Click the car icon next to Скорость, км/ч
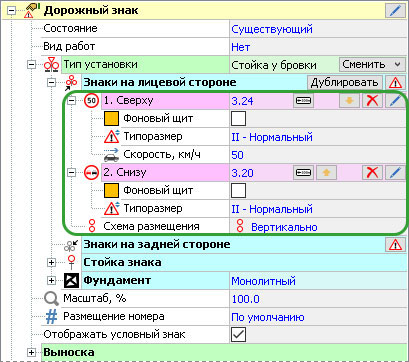This screenshot has width=409, height=362. tap(111, 155)
